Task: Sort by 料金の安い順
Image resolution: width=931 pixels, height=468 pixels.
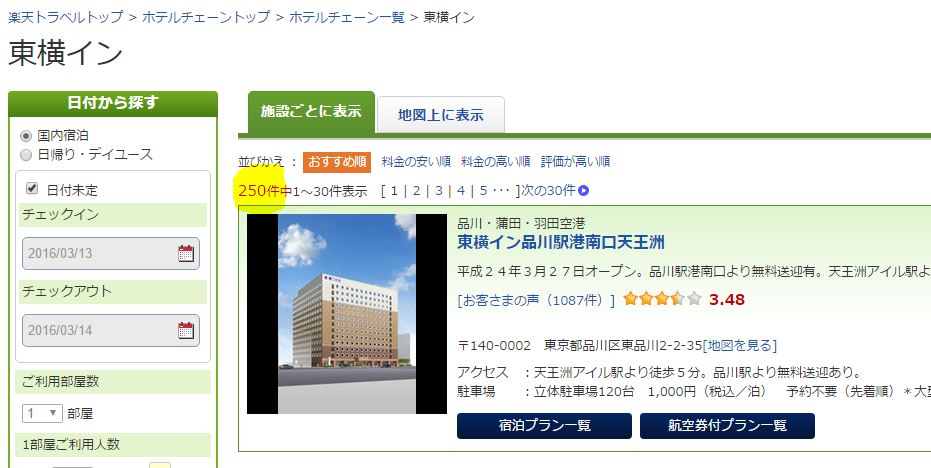Action: pyautogui.click(x=416, y=162)
